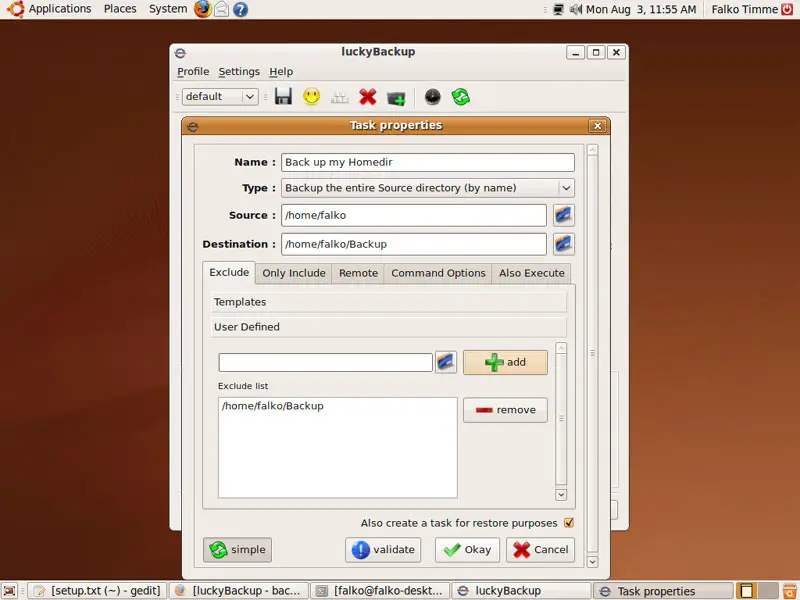Open the backup Type dropdown
The width and height of the screenshot is (800, 600).
(428, 188)
